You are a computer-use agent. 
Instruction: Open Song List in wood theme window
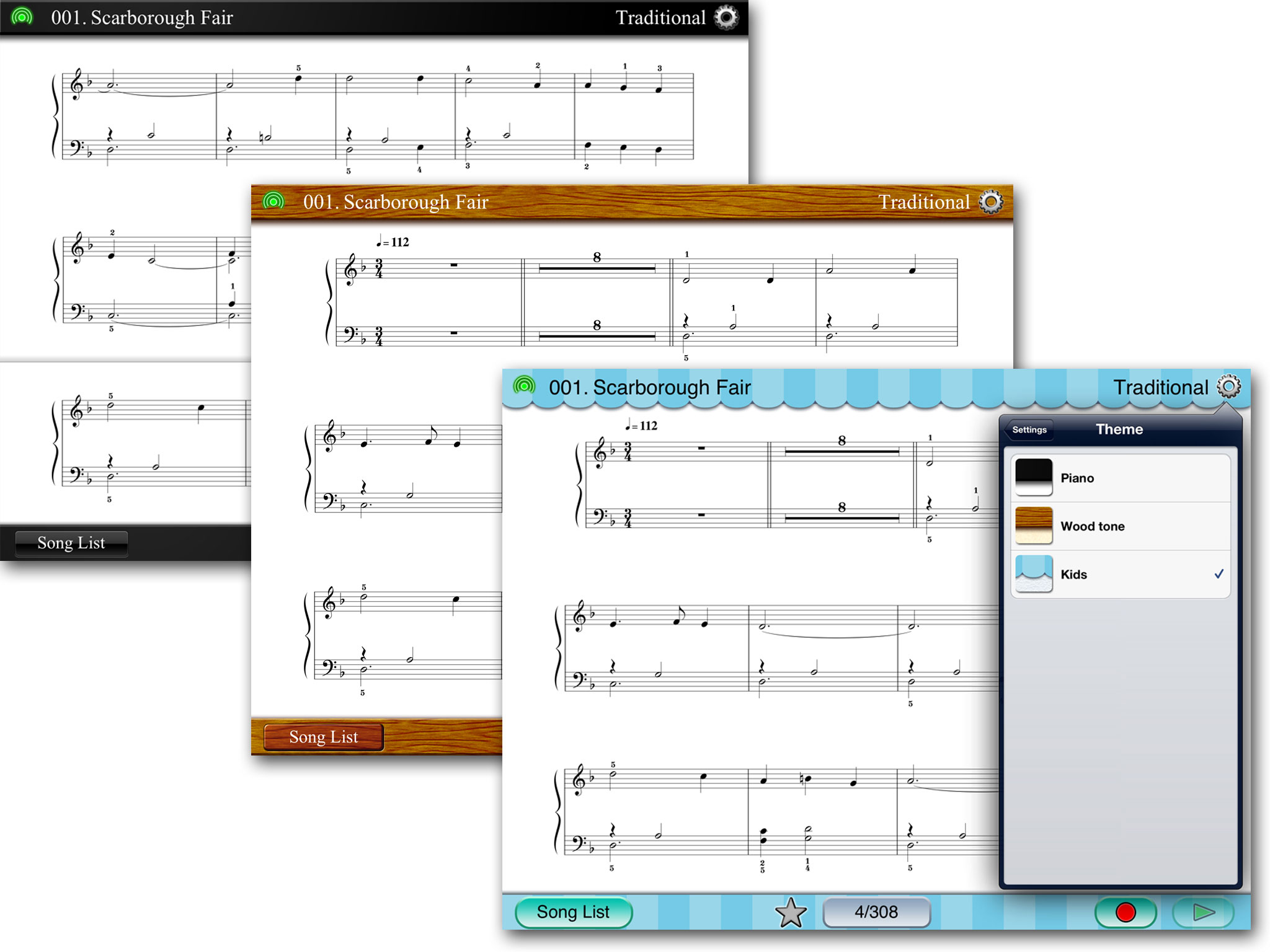[x=323, y=737]
